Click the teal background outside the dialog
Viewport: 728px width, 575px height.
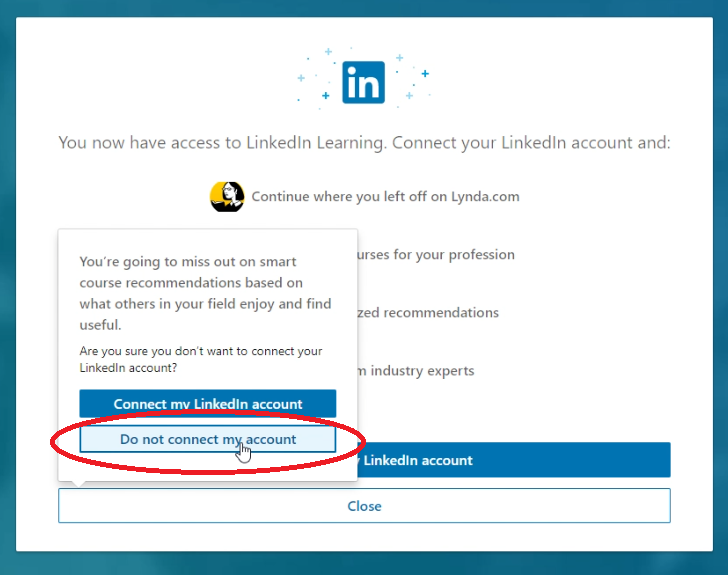(7, 279)
